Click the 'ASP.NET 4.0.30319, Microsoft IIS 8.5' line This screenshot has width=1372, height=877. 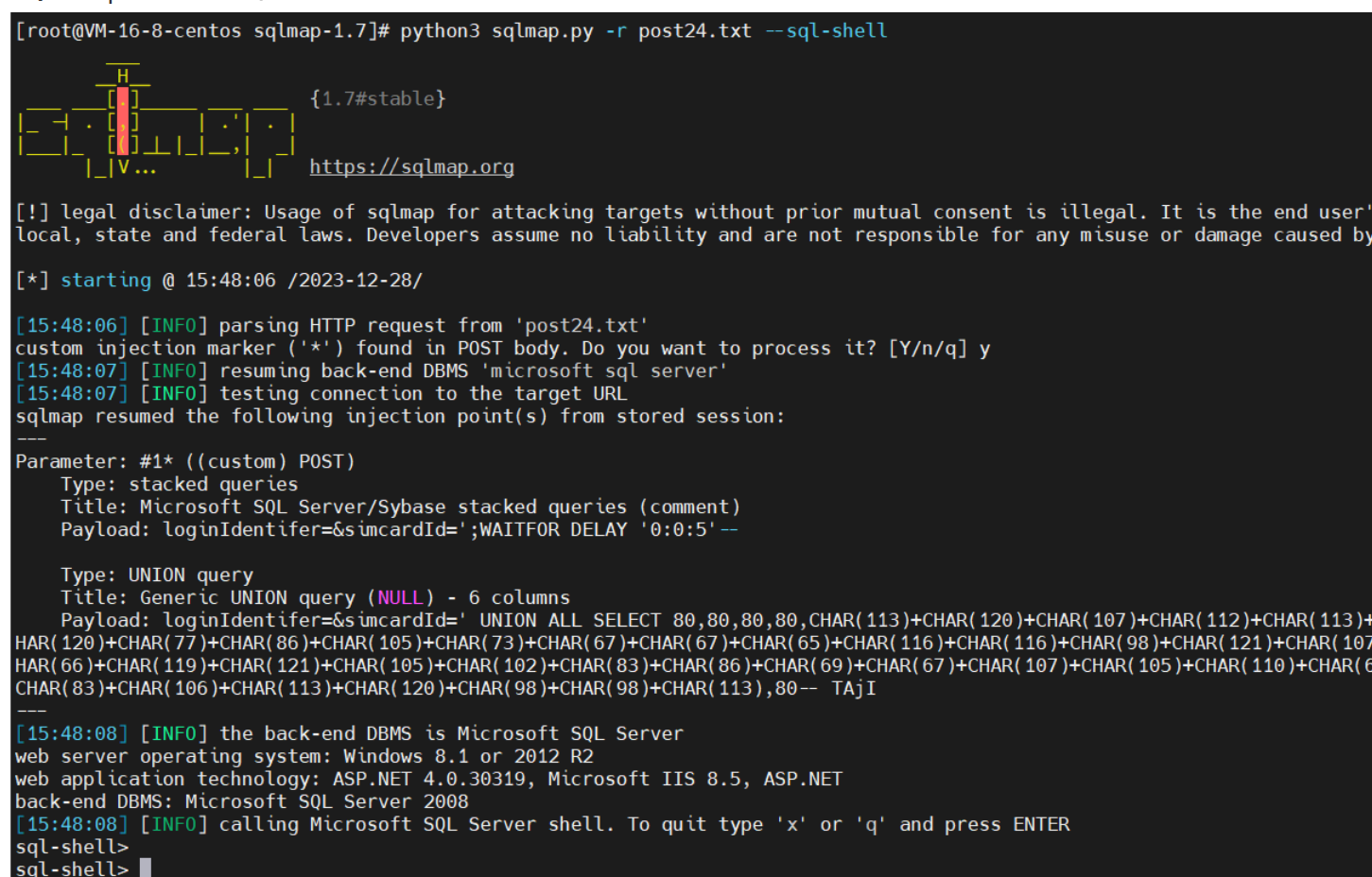tap(428, 780)
